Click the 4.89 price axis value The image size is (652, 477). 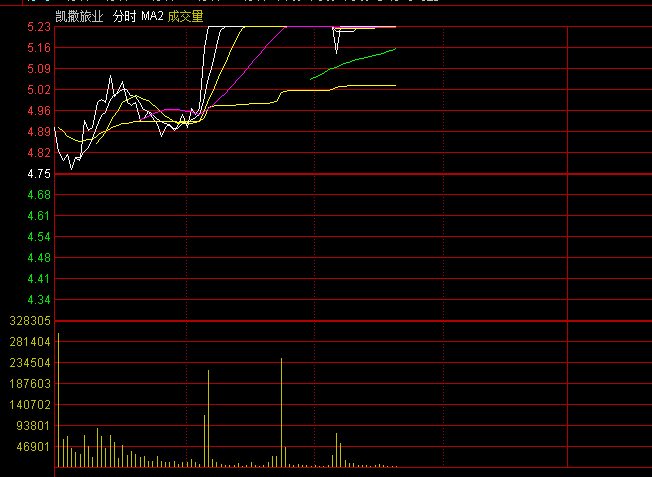tap(39, 132)
